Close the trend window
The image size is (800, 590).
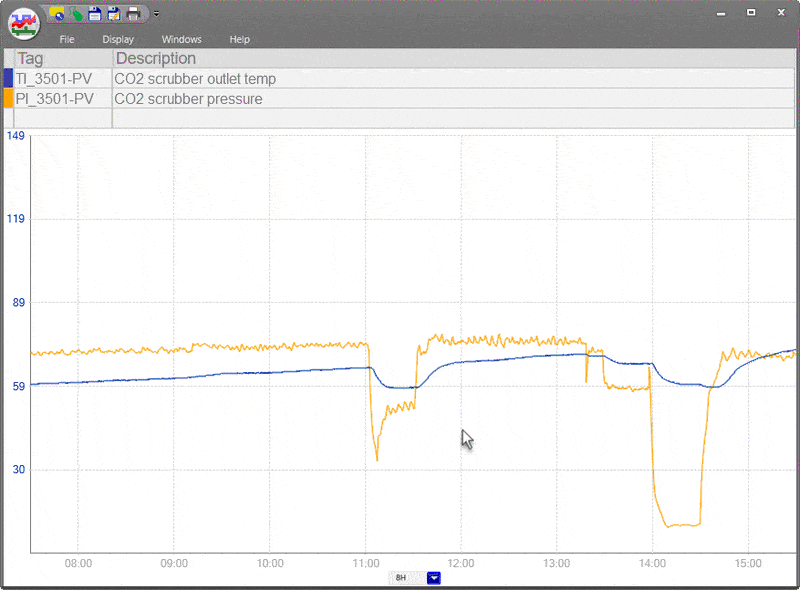[x=781, y=12]
